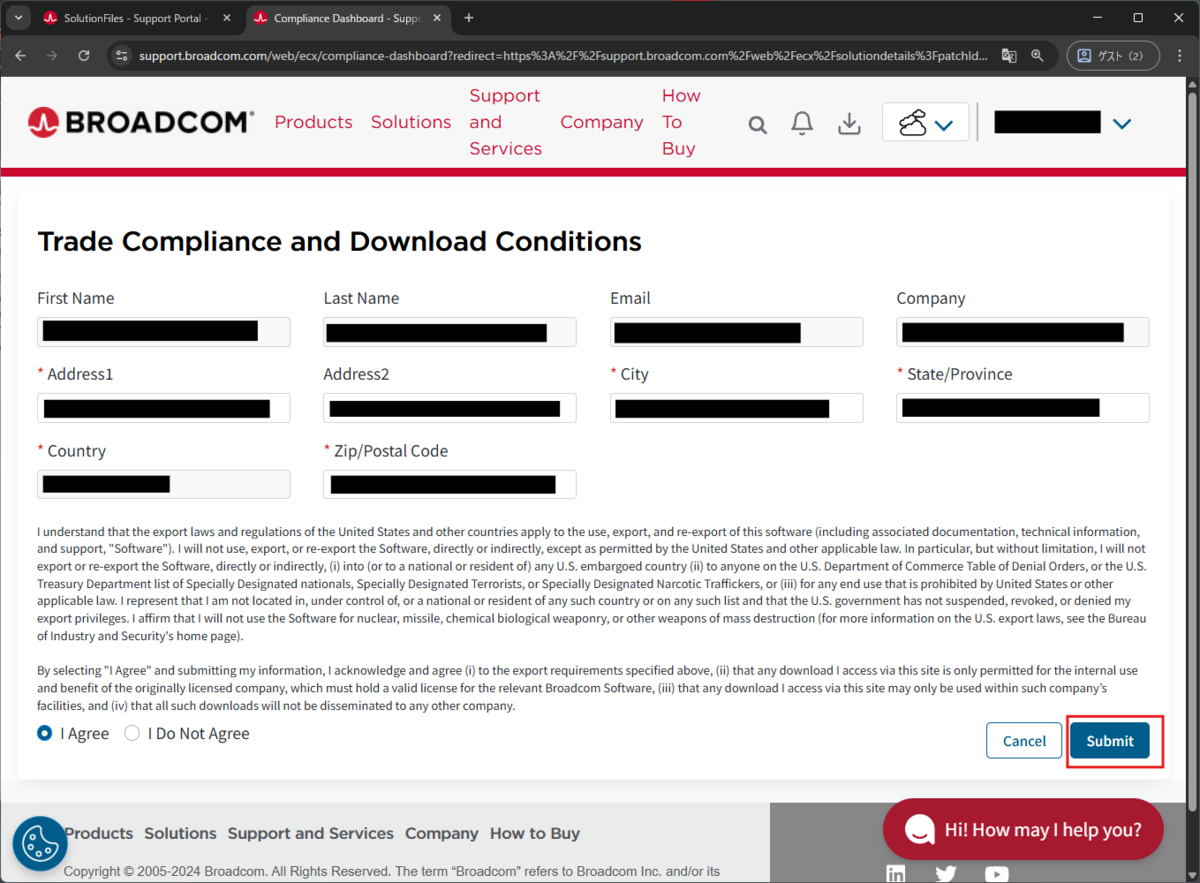Click the footer How to Buy link
Screen dimensions: 1200x883
pyautogui.click(x=534, y=833)
